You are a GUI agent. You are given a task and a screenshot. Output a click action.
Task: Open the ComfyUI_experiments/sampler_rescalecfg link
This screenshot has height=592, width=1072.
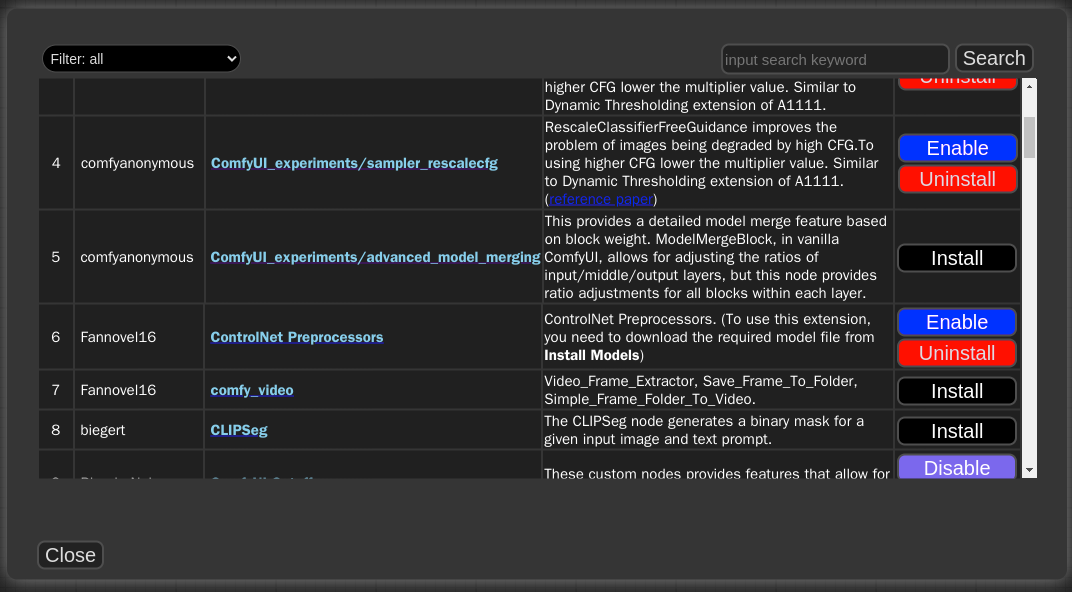(354, 162)
